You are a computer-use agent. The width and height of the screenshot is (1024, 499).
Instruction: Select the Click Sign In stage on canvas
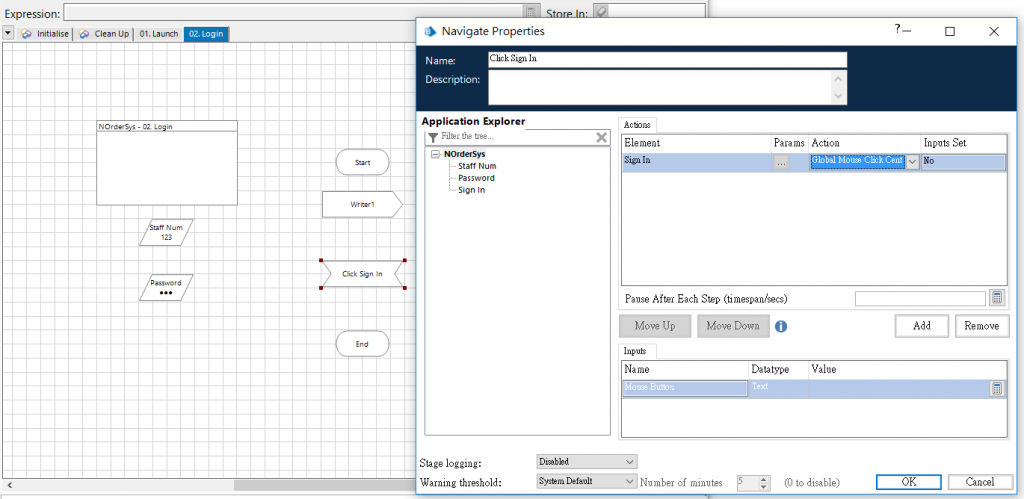tap(362, 274)
